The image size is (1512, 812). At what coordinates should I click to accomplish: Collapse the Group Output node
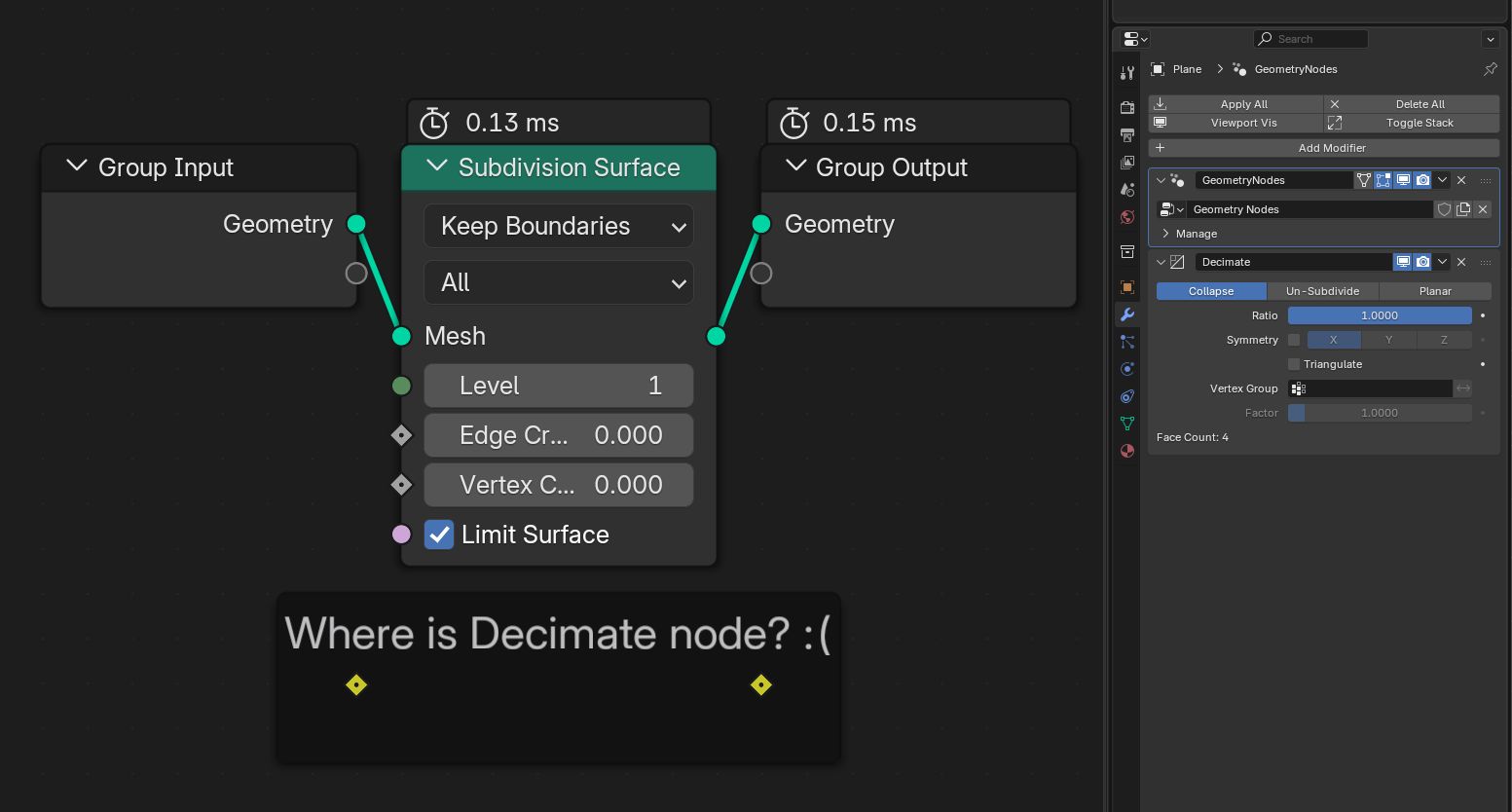795,166
